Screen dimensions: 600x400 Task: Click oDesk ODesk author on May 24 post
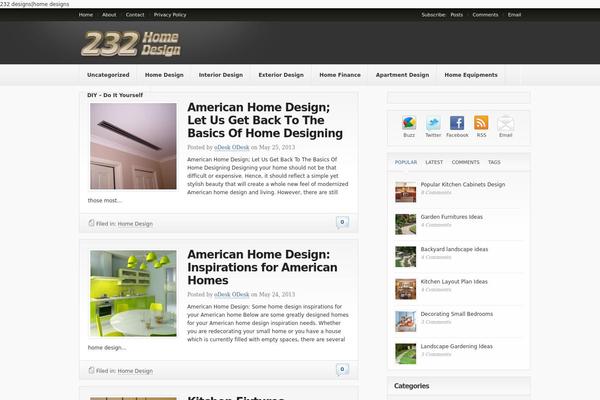pyautogui.click(x=232, y=294)
